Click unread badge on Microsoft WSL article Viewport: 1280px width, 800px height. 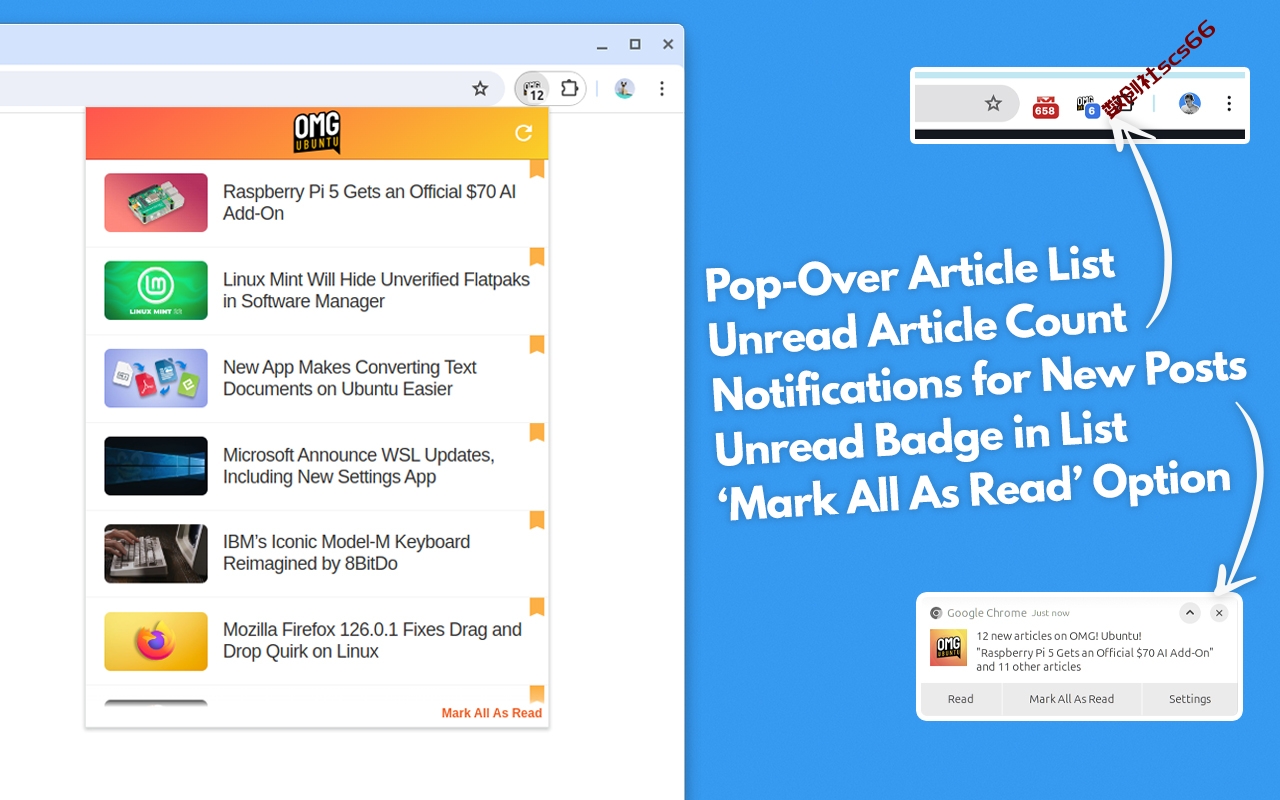coord(537,432)
